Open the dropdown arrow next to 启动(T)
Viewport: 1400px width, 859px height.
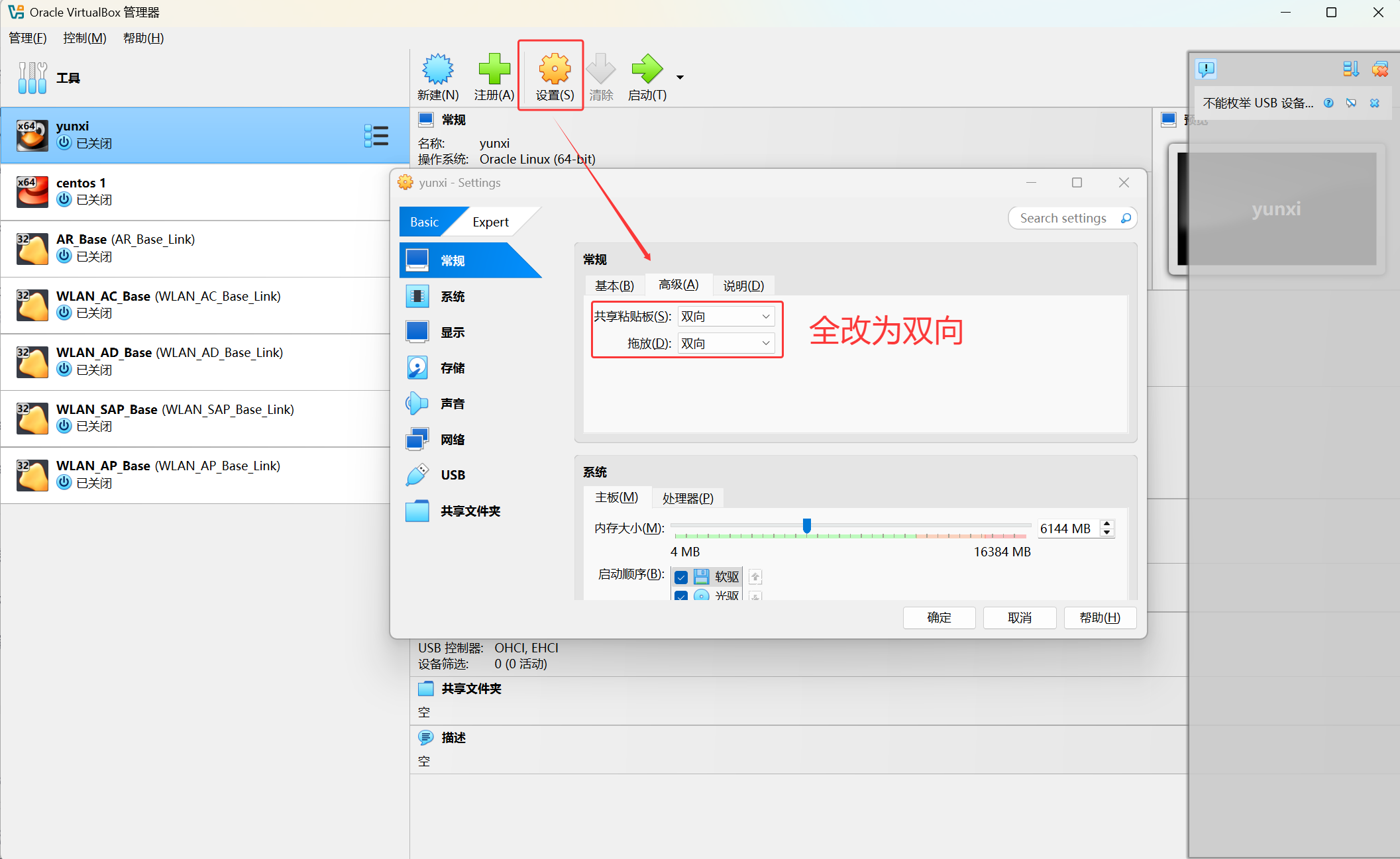680,77
